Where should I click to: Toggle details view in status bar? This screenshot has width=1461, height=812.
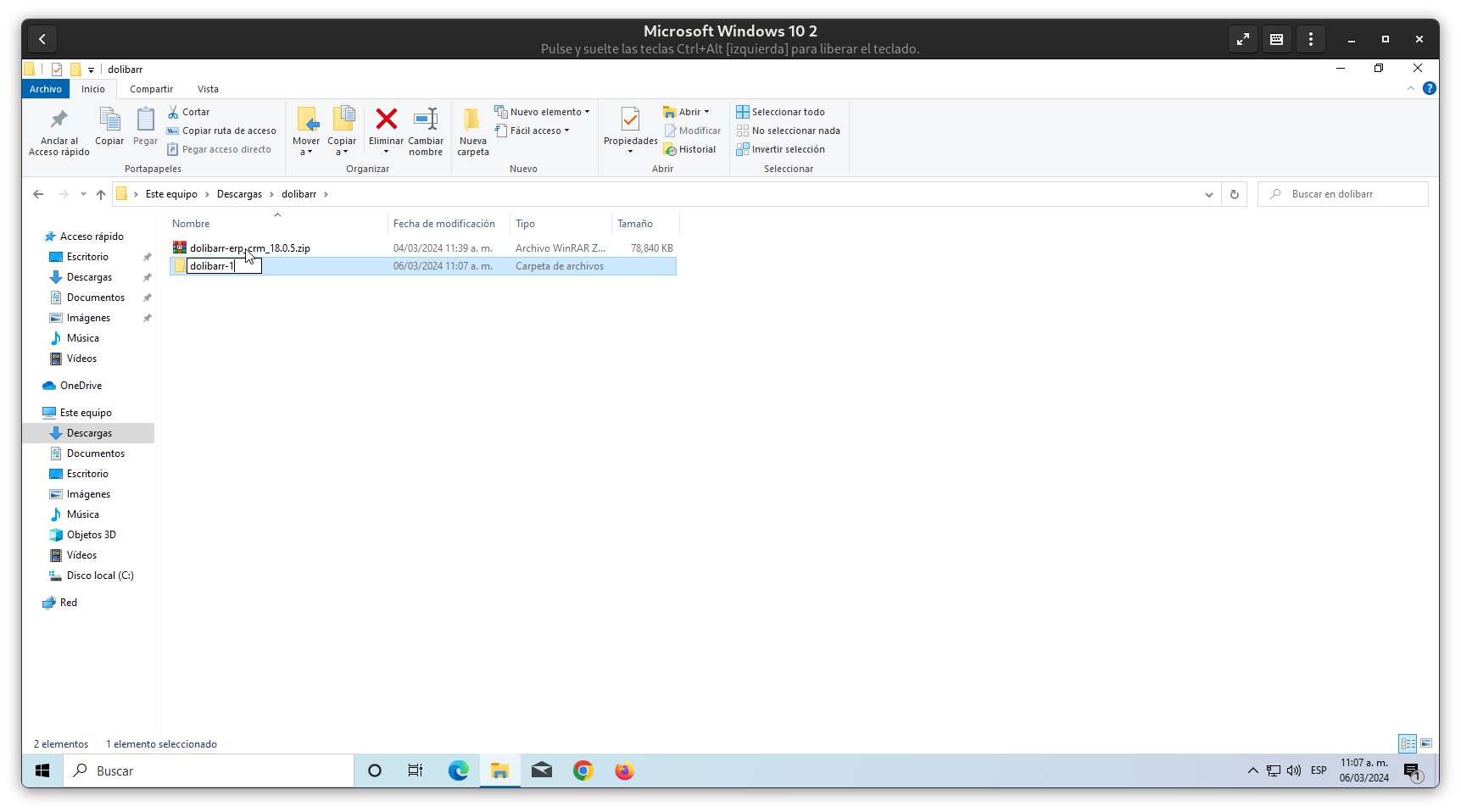click(x=1408, y=743)
